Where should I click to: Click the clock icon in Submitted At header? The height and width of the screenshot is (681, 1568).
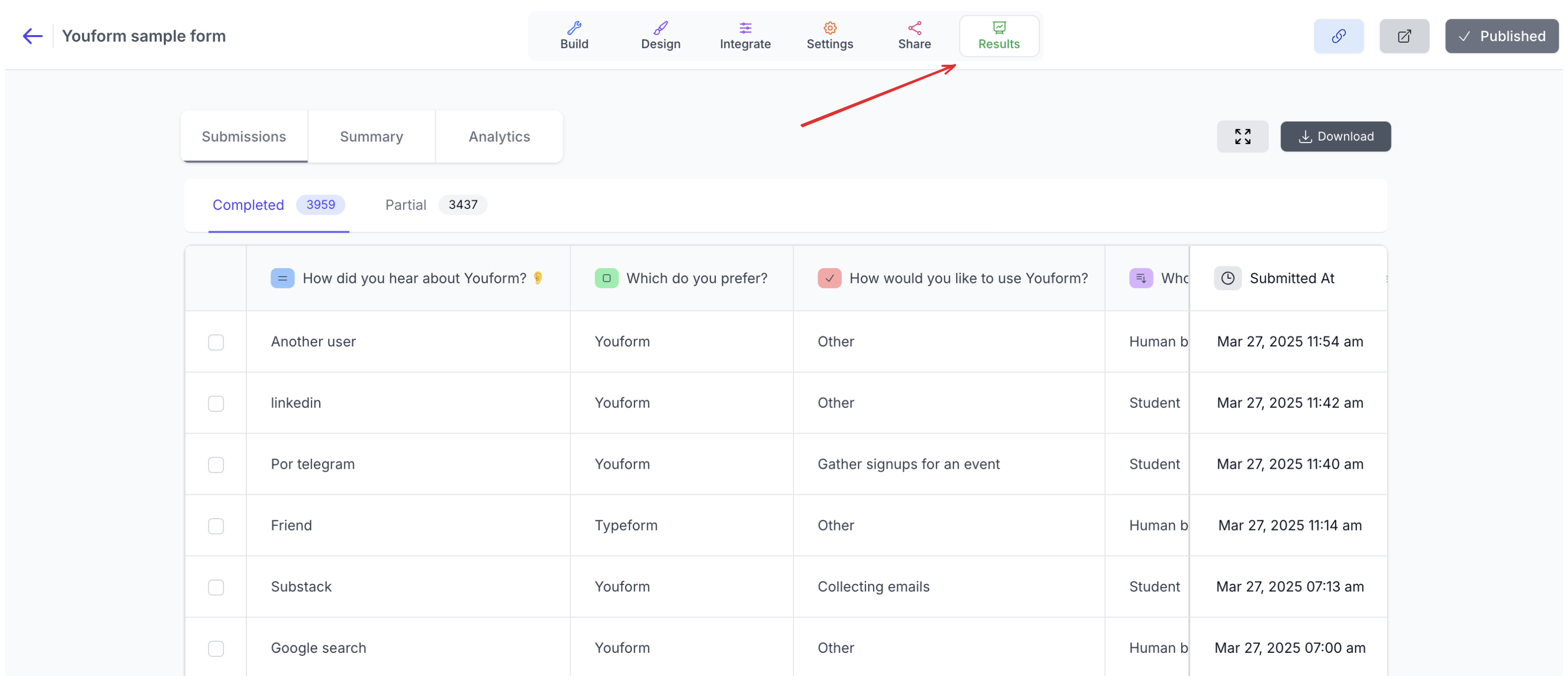1228,278
